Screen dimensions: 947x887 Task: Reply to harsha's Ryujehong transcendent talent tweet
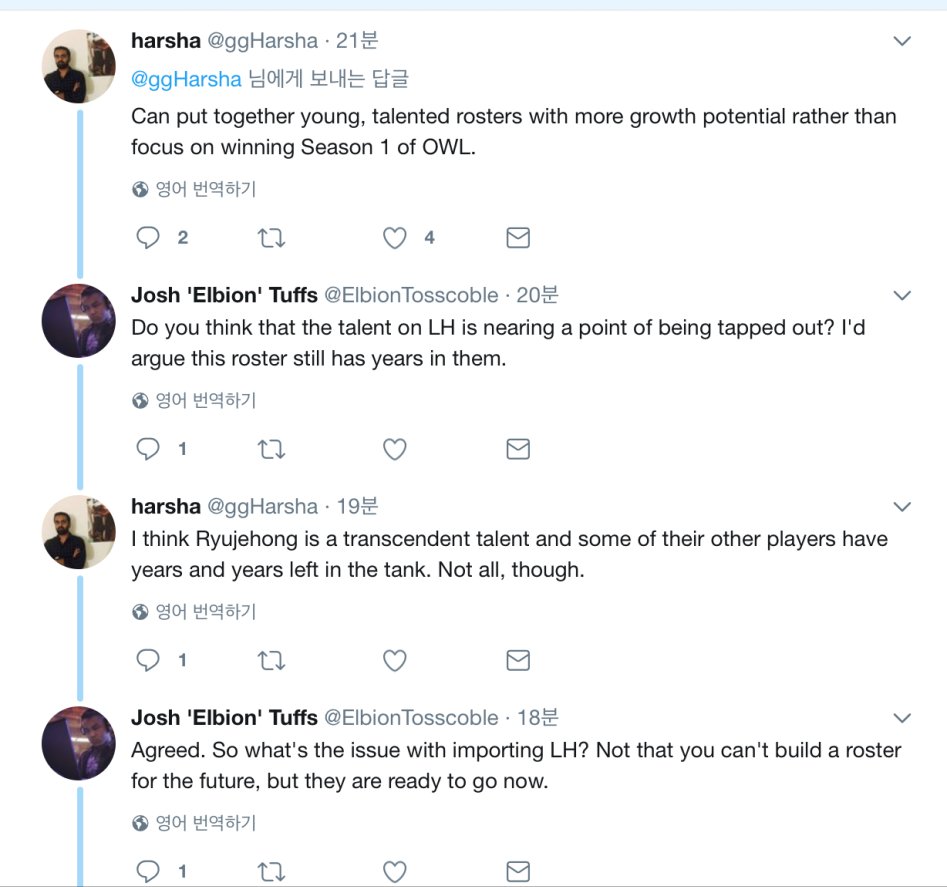coord(148,661)
